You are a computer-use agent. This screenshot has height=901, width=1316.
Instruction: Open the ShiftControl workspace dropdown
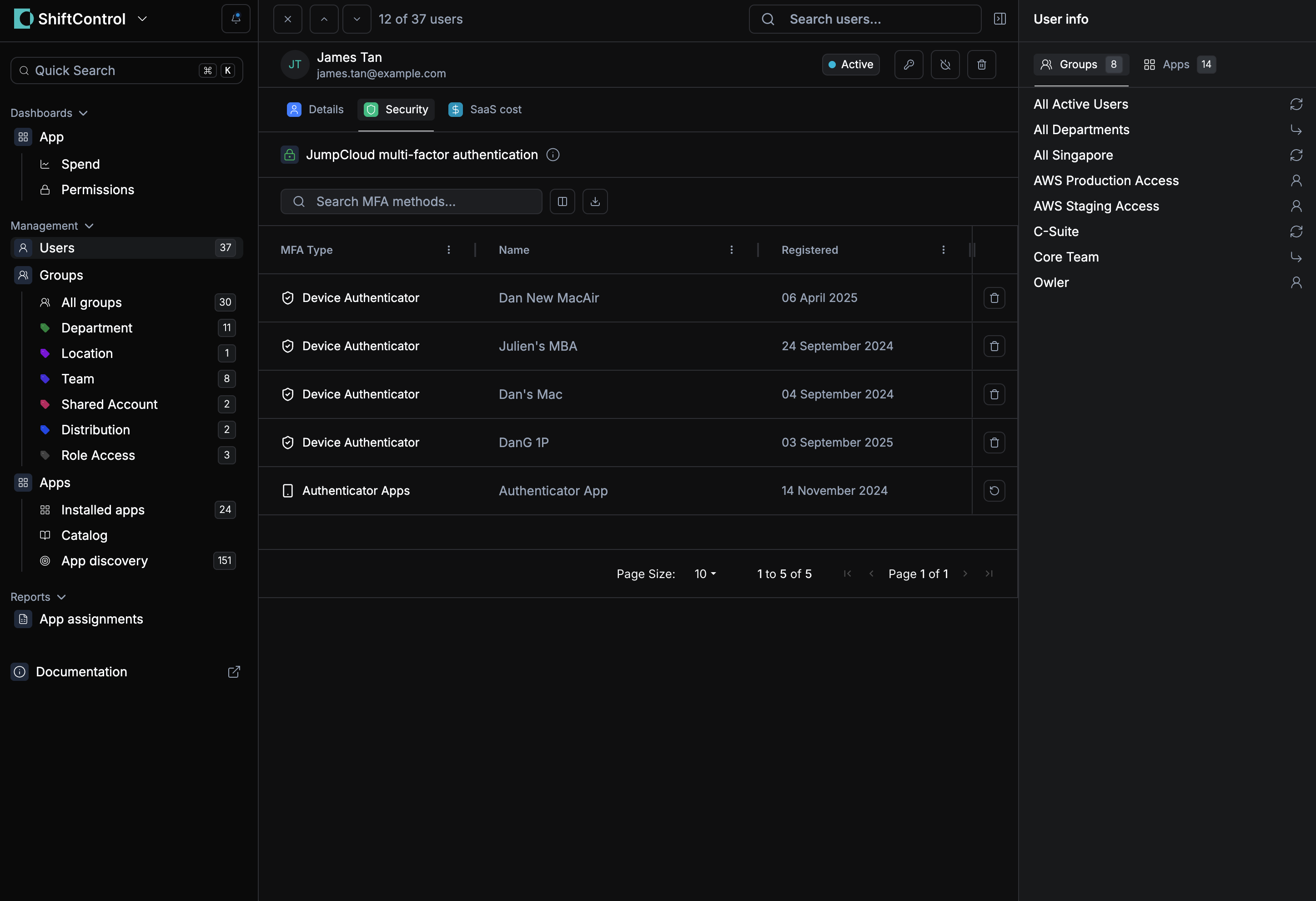click(143, 19)
